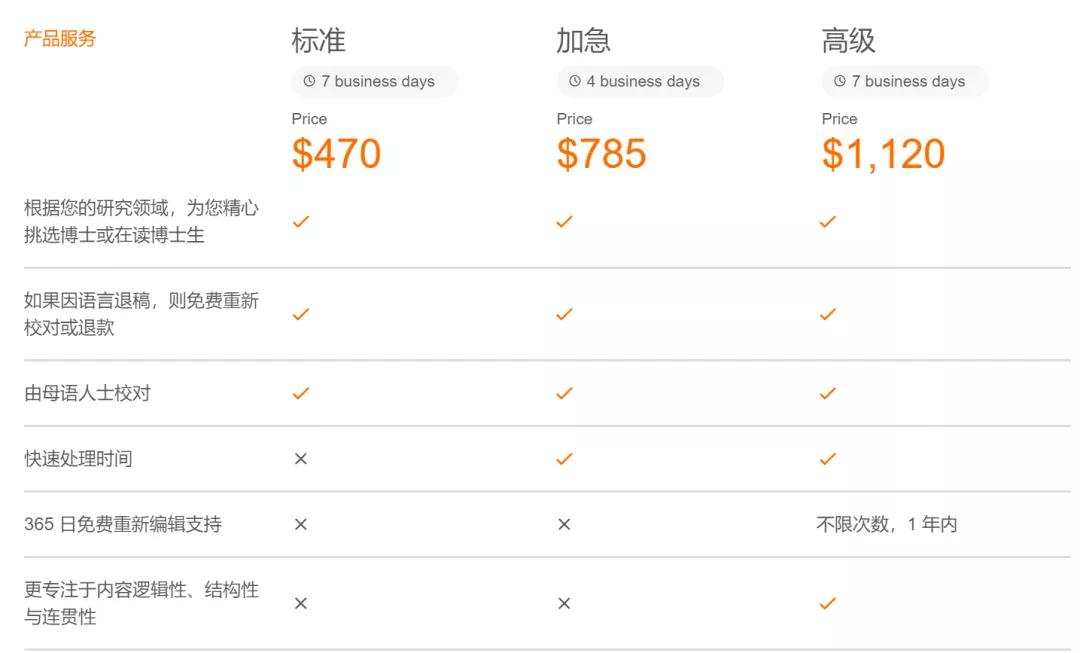The height and width of the screenshot is (653, 1080).
Task: Select the 高级 plan heading
Action: tap(848, 41)
